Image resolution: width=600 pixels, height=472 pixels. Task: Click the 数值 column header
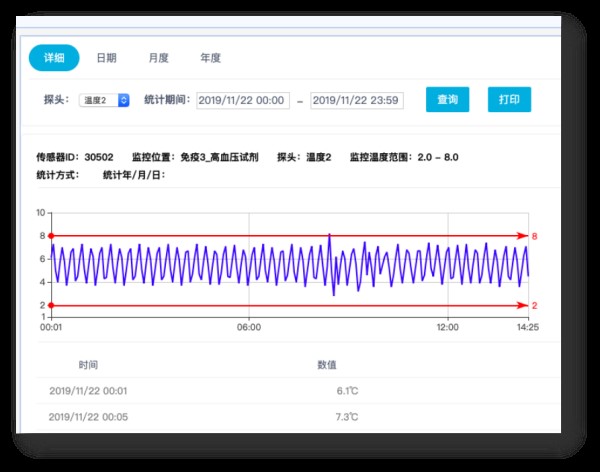327,365
